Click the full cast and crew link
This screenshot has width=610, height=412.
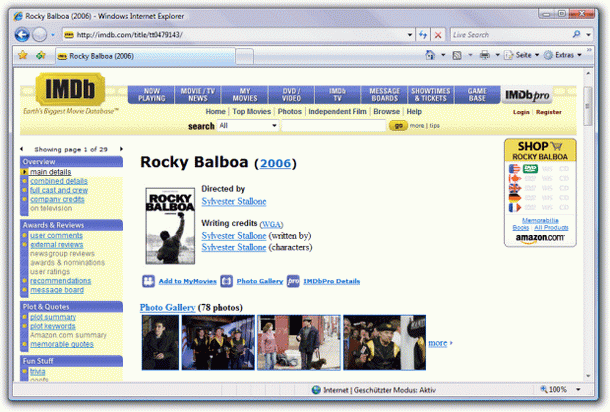point(59,190)
